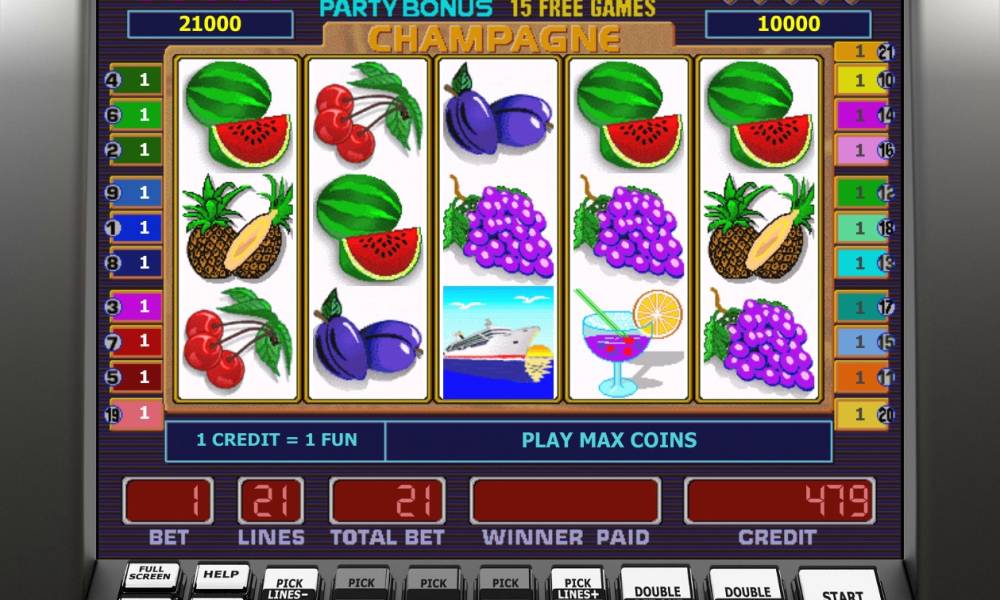The width and height of the screenshot is (1000, 600).
Task: Click the cherries symbol on second reel
Action: pos(367,113)
